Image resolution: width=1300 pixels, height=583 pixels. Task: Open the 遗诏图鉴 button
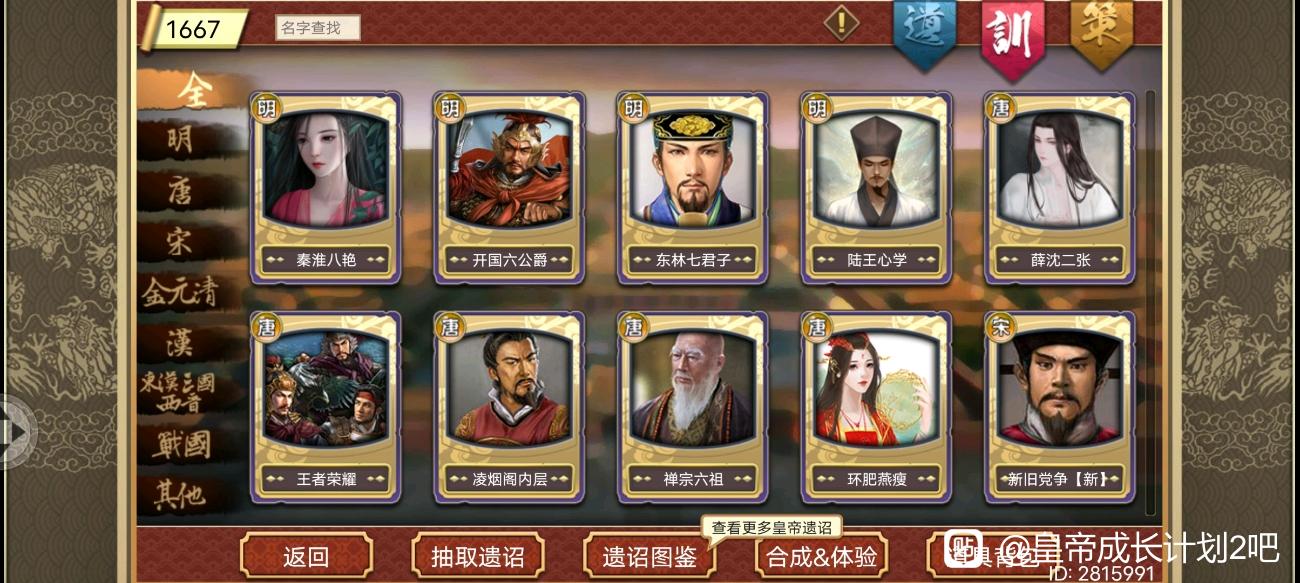point(649,556)
